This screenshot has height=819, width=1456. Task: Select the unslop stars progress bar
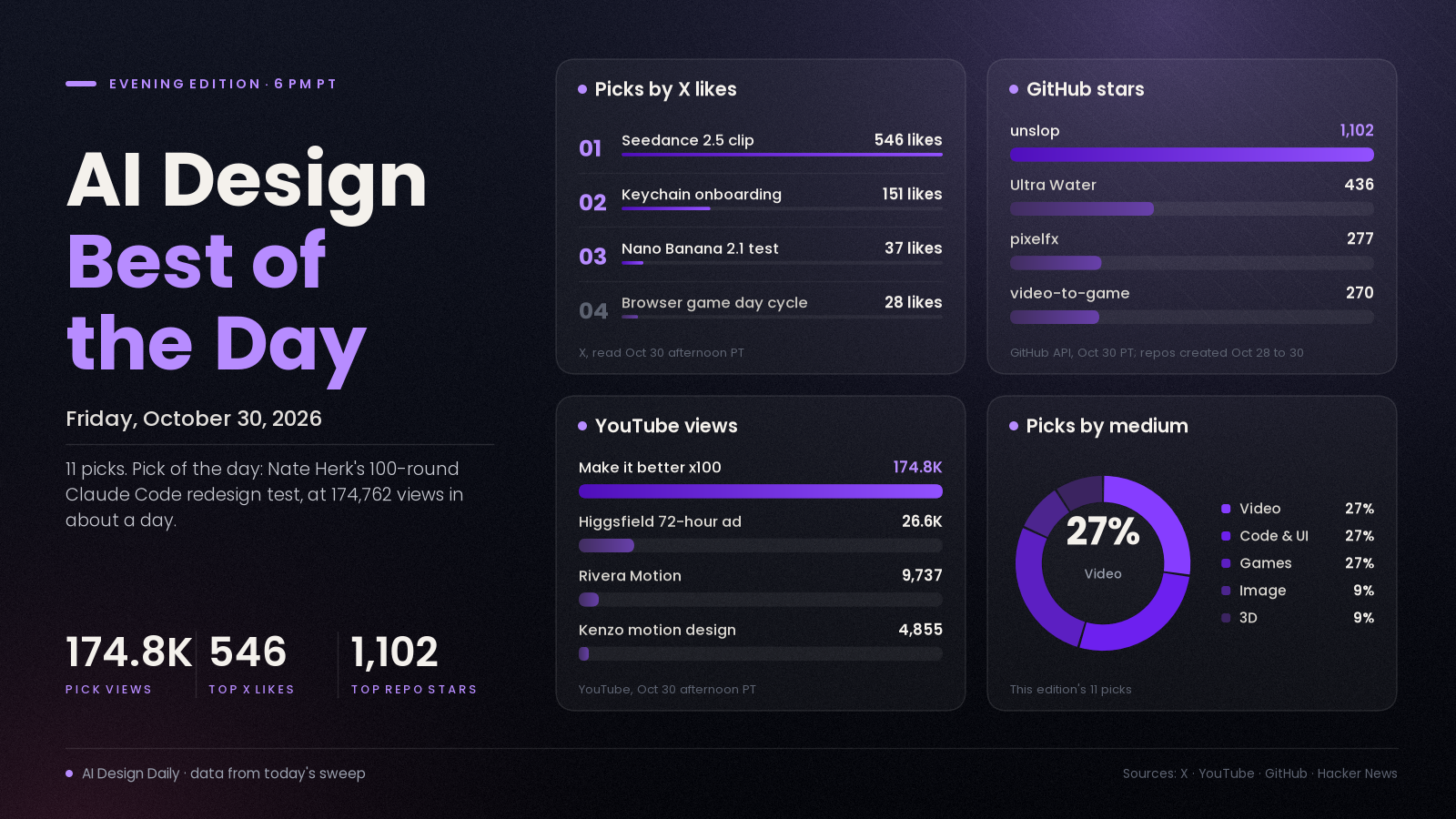point(1192,155)
